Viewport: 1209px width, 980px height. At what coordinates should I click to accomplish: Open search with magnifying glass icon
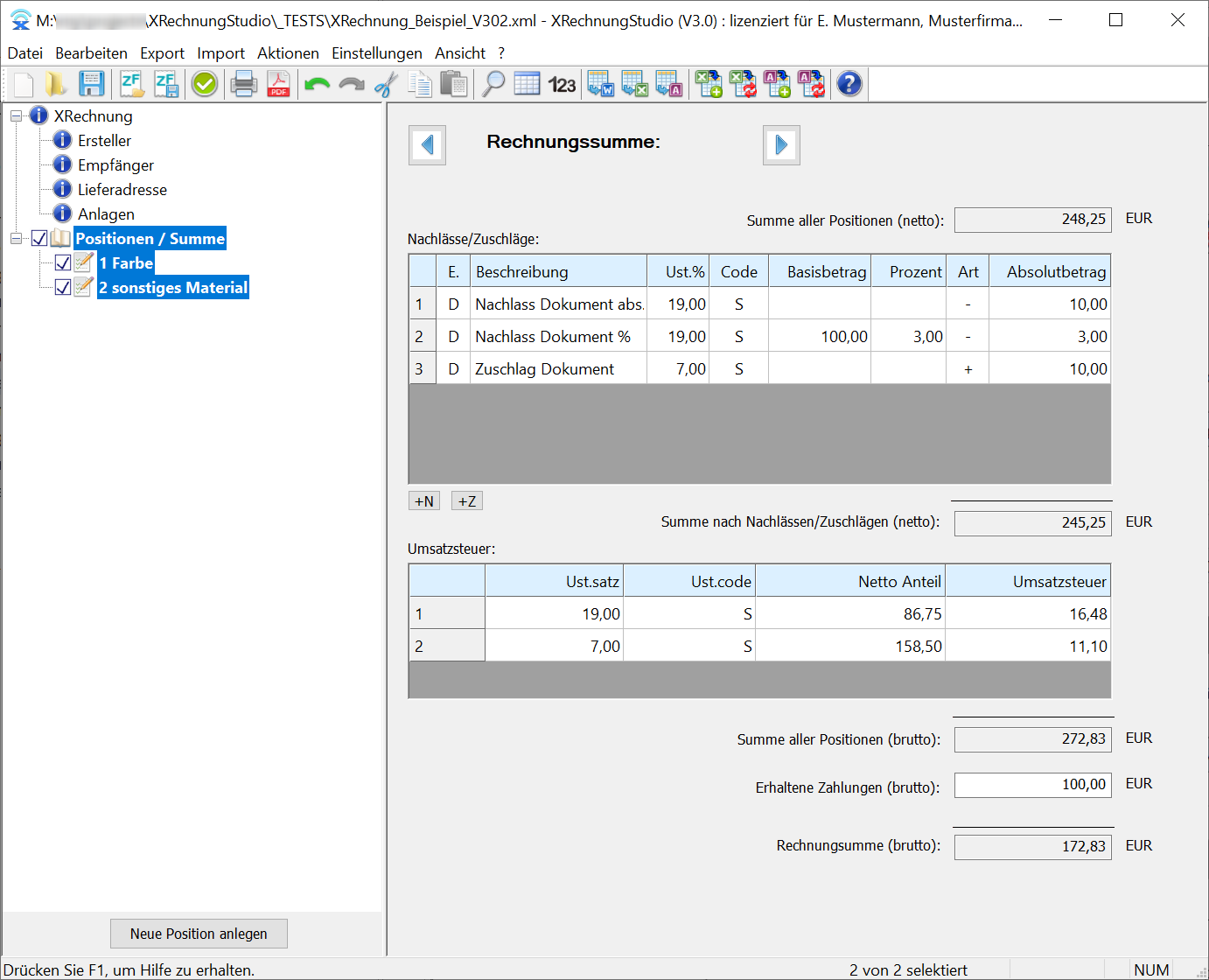(x=493, y=84)
